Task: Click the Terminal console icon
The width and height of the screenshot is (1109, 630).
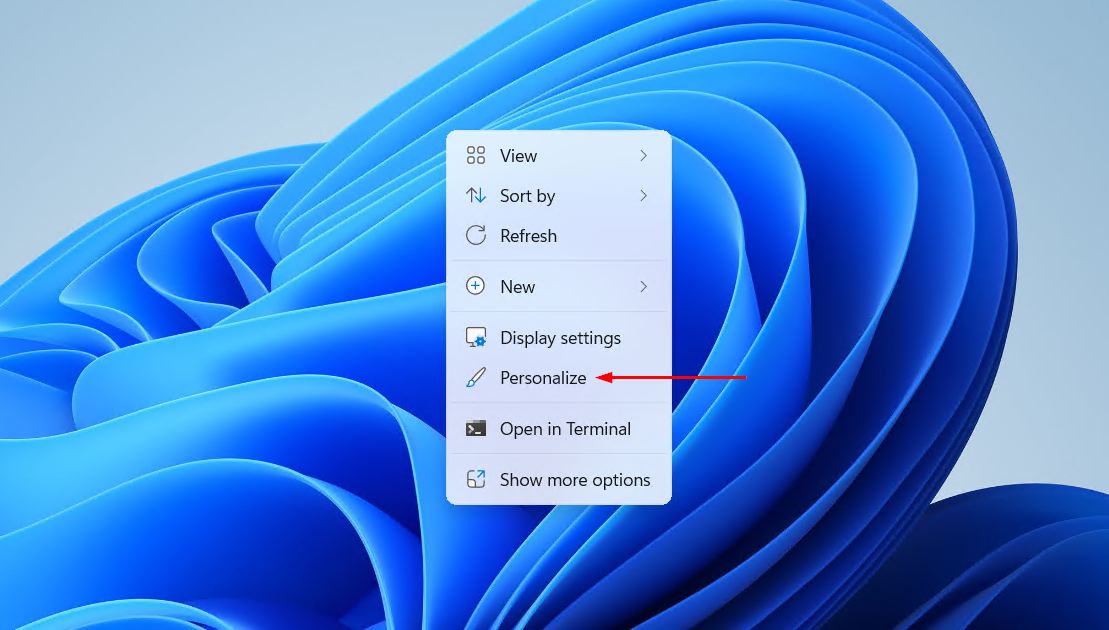Action: point(476,428)
